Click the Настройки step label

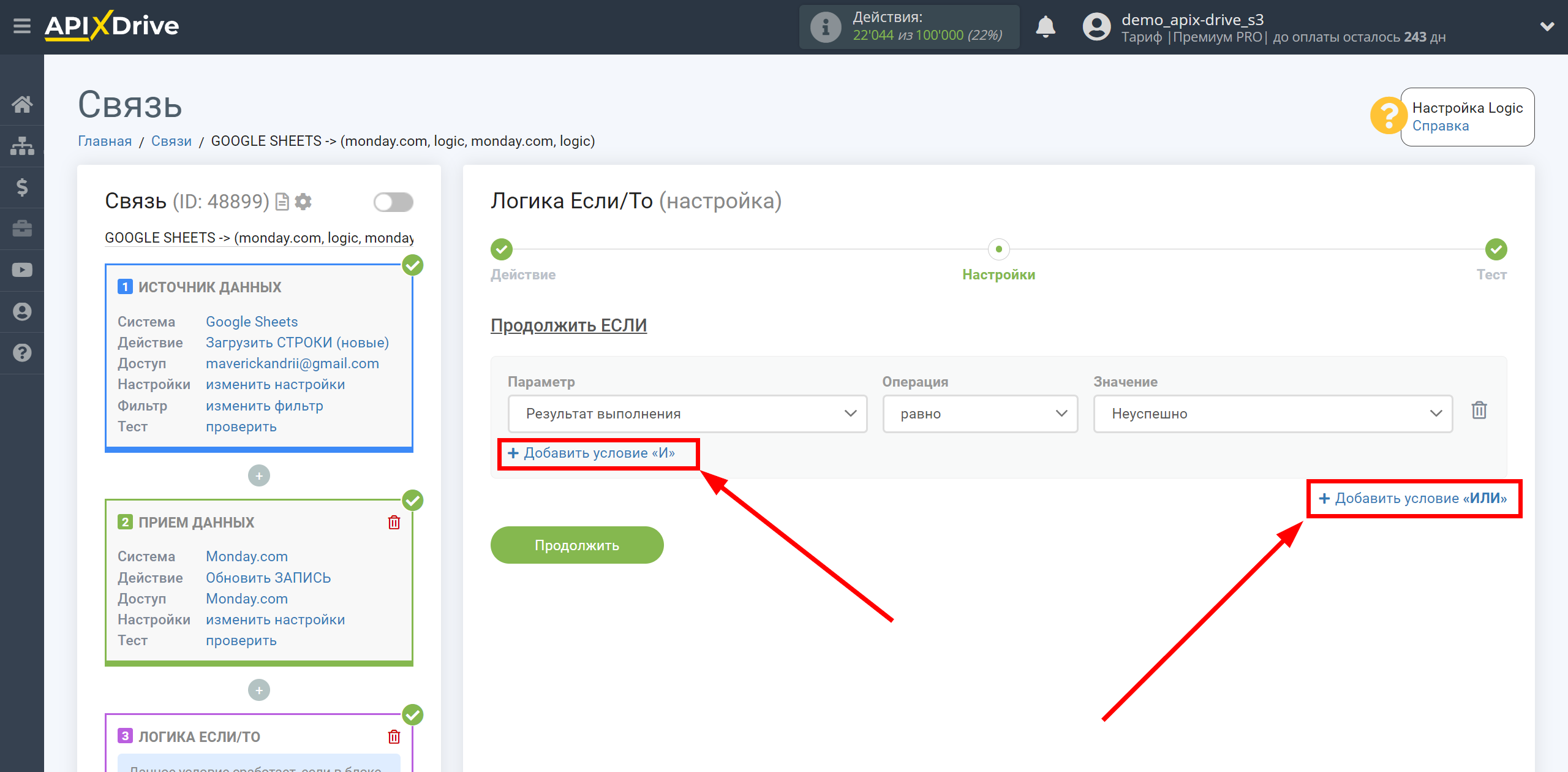[998, 274]
